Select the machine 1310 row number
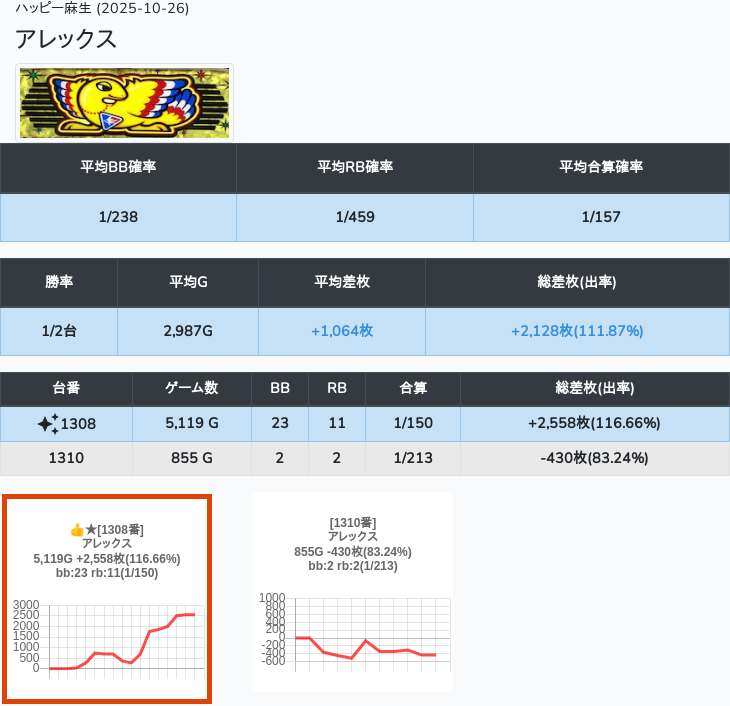The image size is (730, 706). coord(66,458)
